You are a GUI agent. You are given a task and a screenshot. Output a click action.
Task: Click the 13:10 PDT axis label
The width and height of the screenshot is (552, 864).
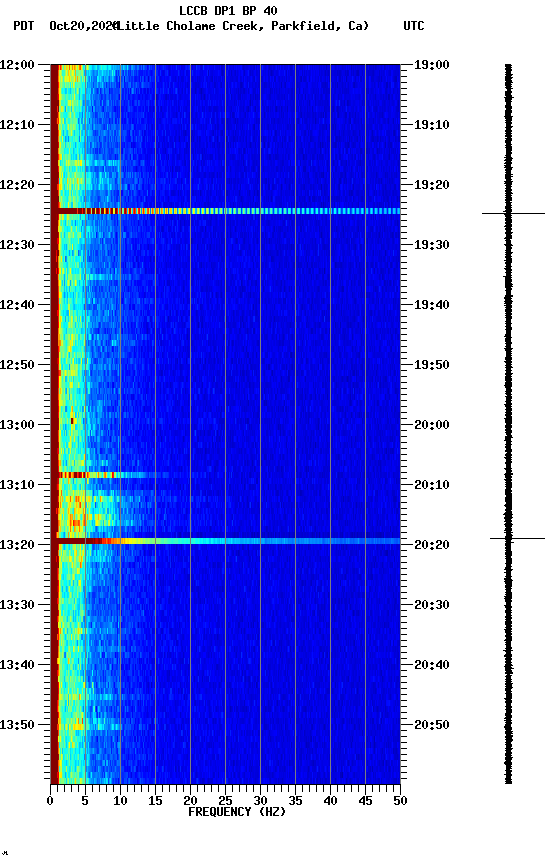point(17,485)
